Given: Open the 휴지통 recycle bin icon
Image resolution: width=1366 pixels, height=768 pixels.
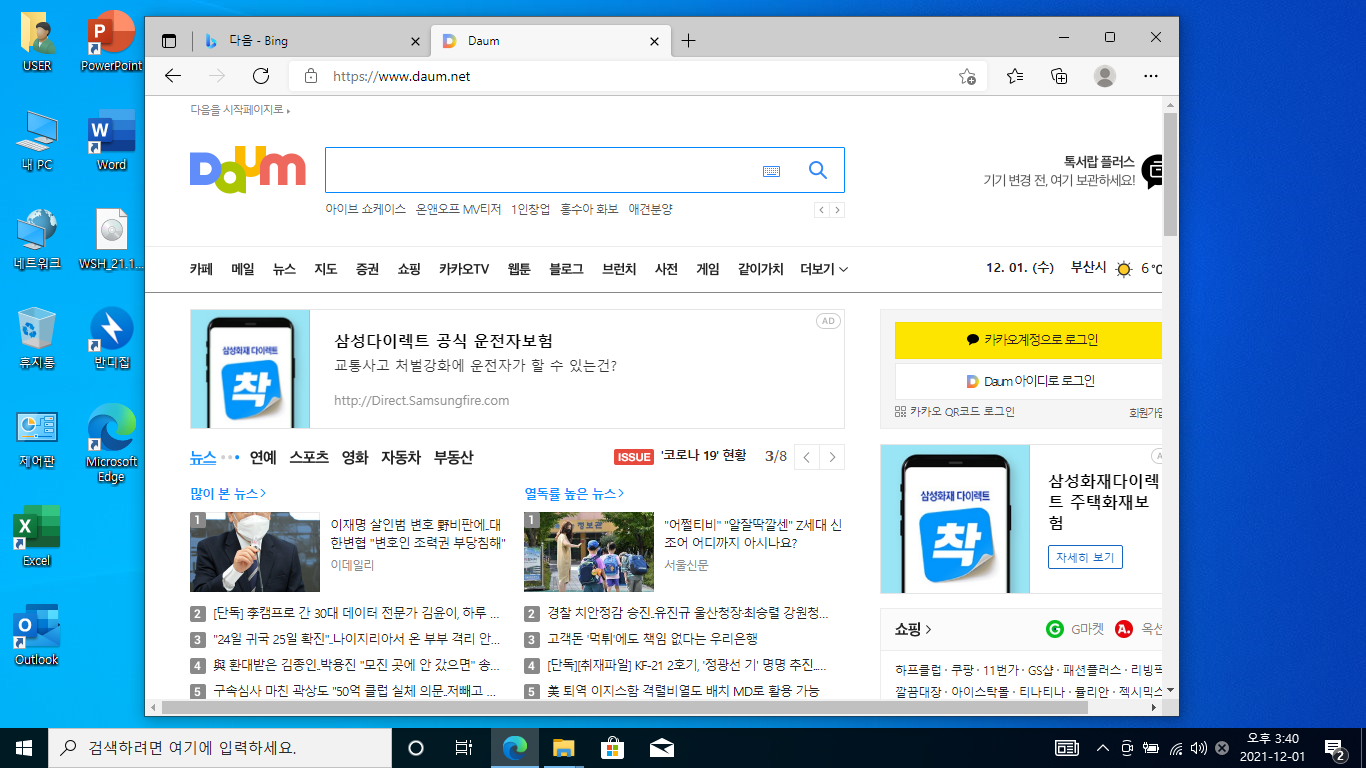Looking at the screenshot, I should click(37, 338).
